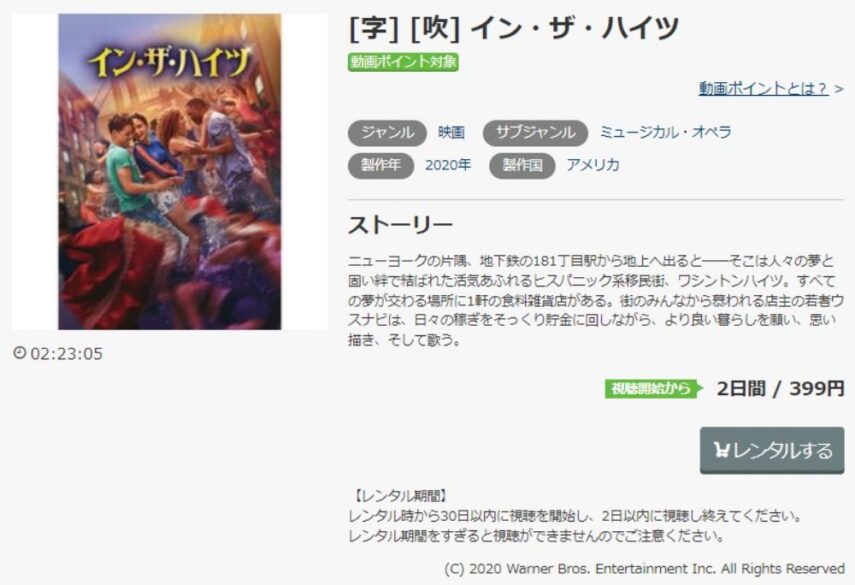This screenshot has height=585, width=855.
Task: Click the 【レンタル期間】 notice heading
Action: 400,496
